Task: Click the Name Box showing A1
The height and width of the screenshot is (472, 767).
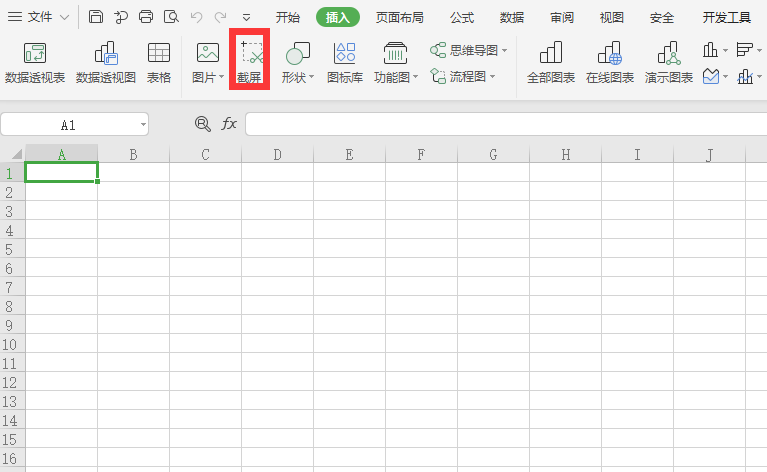Action: tap(68, 125)
